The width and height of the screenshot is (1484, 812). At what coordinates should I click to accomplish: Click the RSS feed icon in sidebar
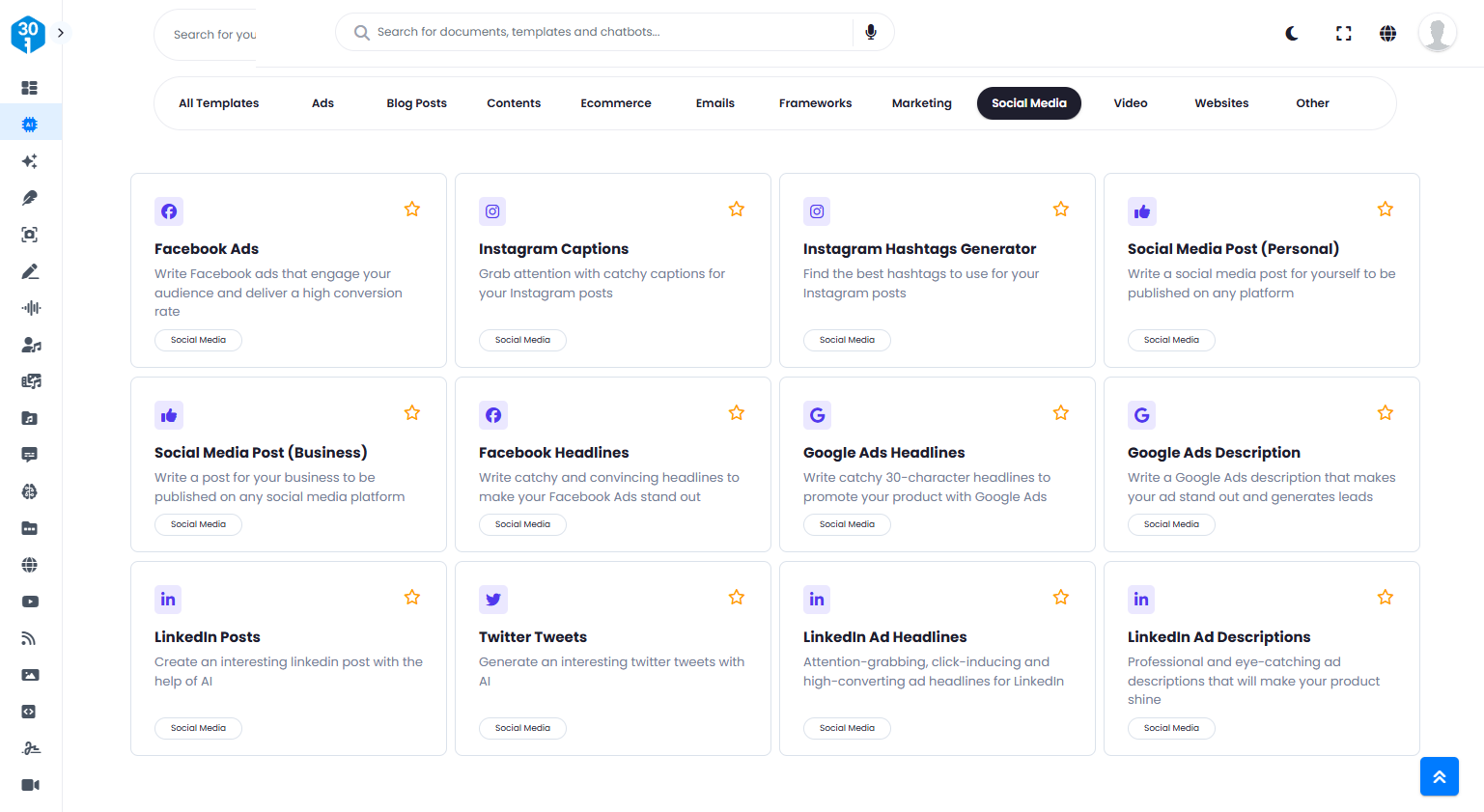click(30, 638)
